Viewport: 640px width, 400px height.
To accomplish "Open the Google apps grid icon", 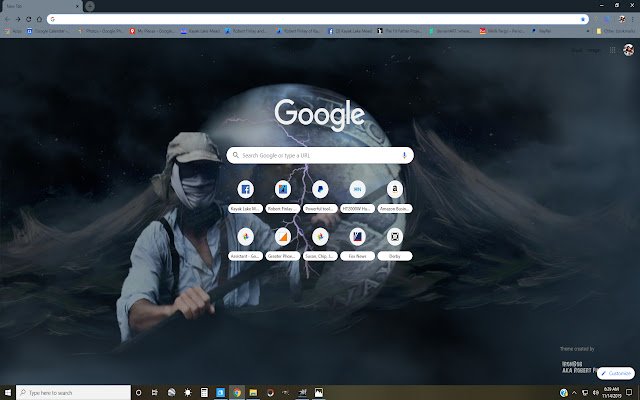I will click(612, 50).
